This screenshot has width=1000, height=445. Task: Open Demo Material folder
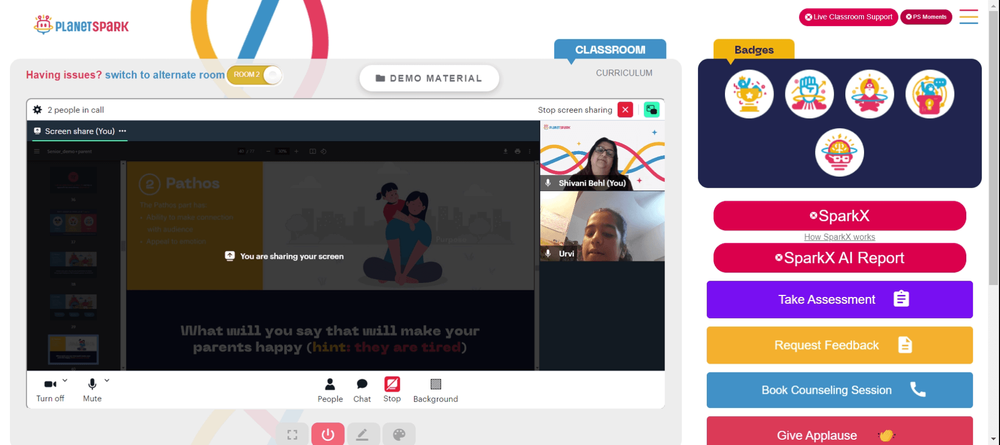tap(429, 78)
